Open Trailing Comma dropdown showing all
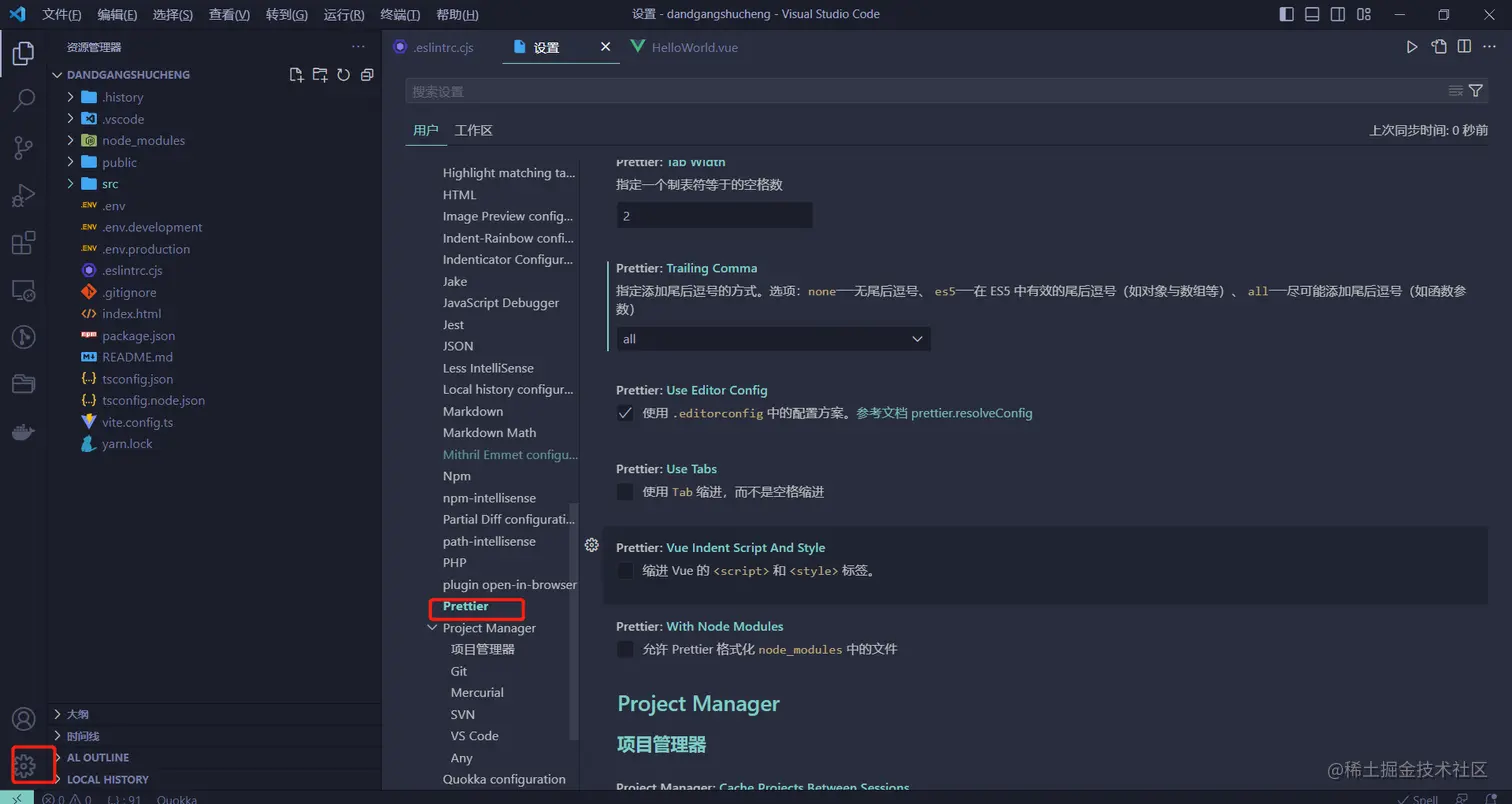Viewport: 1512px width, 804px height. 773,339
